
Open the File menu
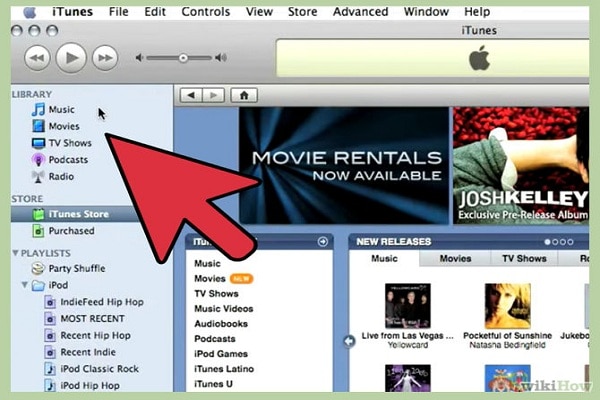119,12
